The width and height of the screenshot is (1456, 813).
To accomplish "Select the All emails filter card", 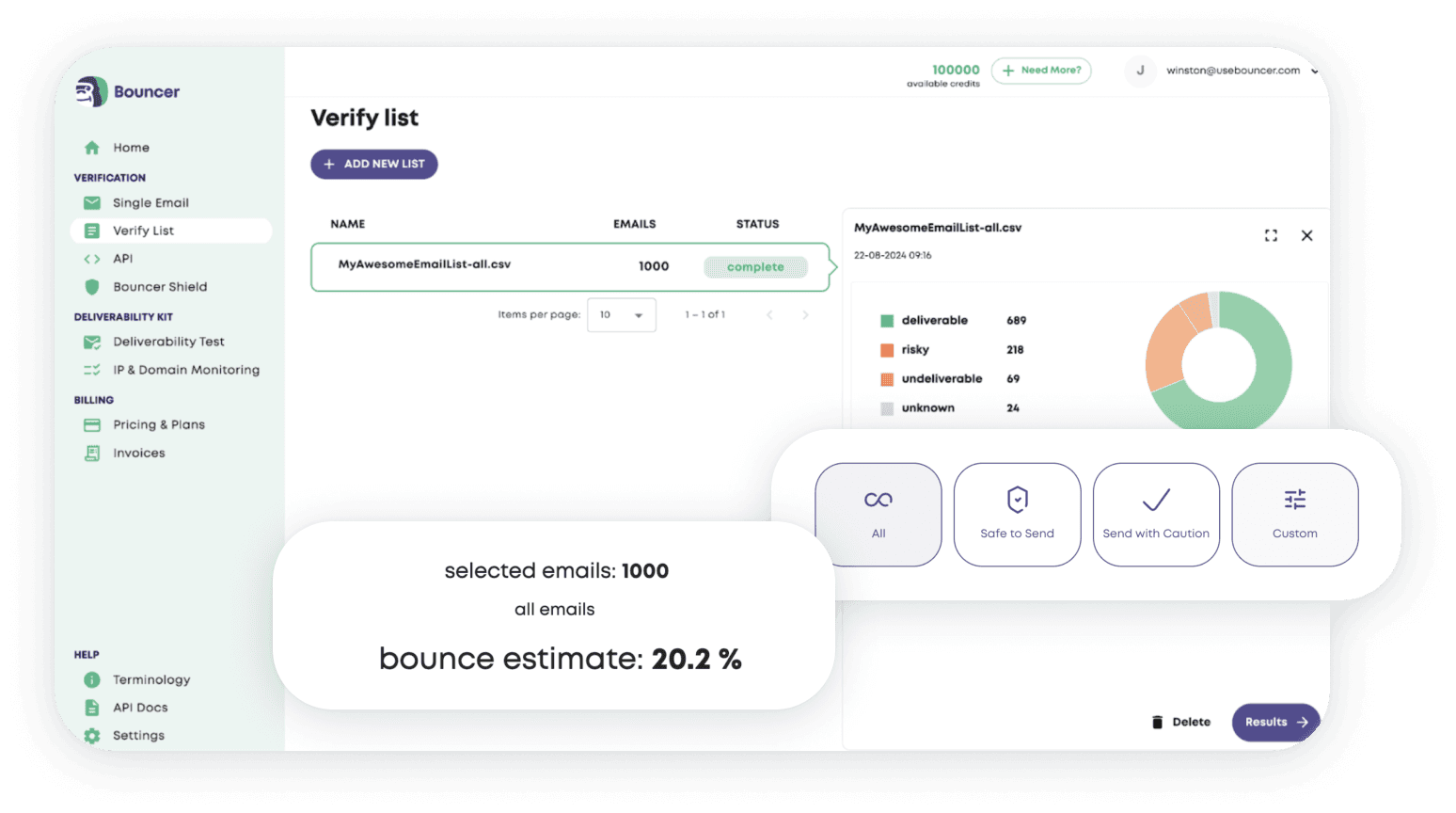I will [878, 515].
